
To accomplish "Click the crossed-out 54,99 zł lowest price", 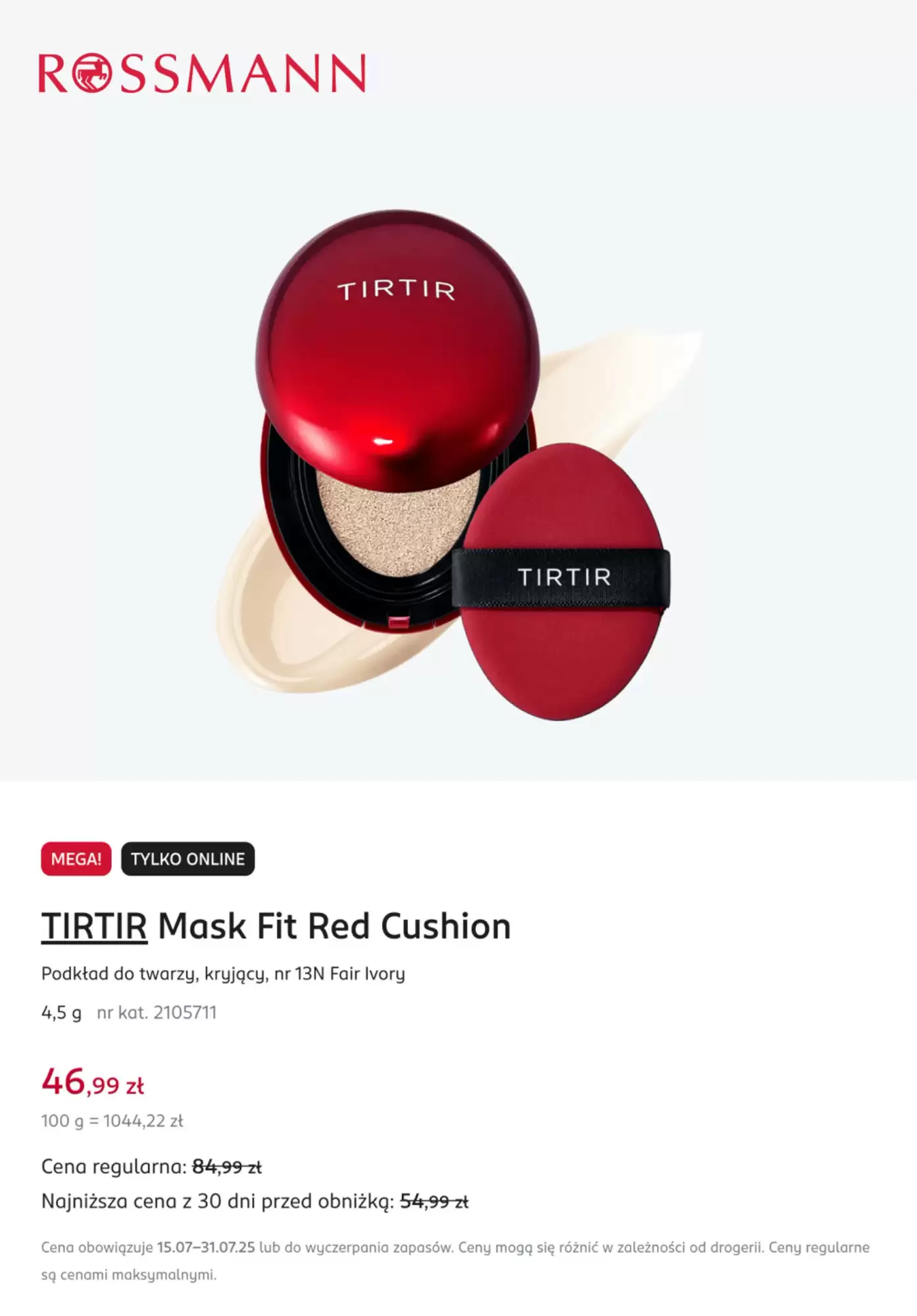I will click(434, 1202).
